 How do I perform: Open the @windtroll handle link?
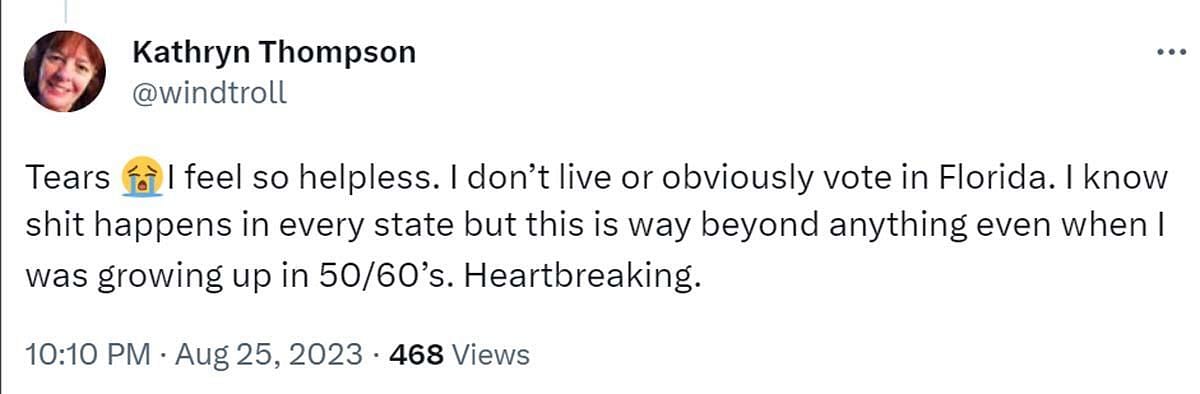pyautogui.click(x=209, y=93)
